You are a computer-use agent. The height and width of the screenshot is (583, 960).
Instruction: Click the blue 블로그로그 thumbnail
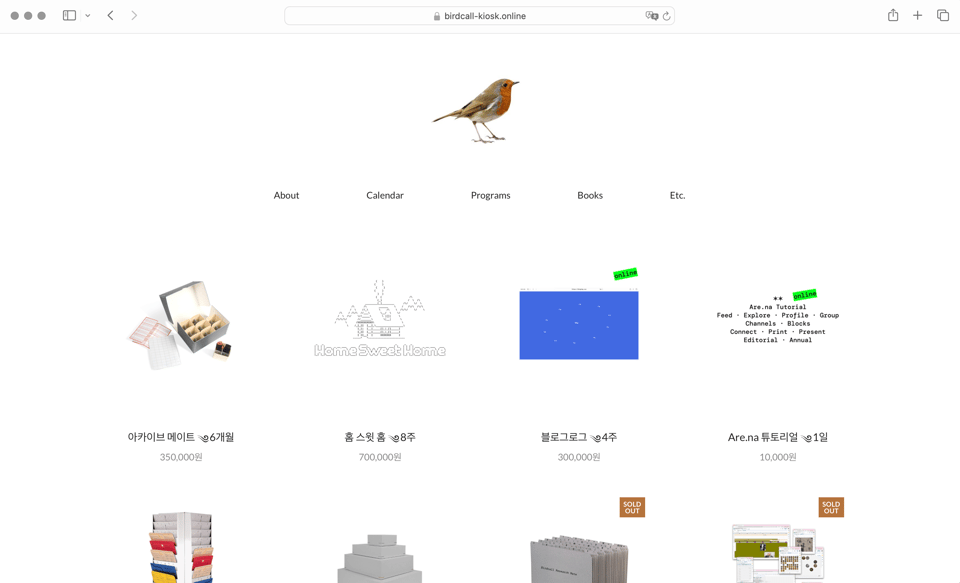[x=578, y=322]
